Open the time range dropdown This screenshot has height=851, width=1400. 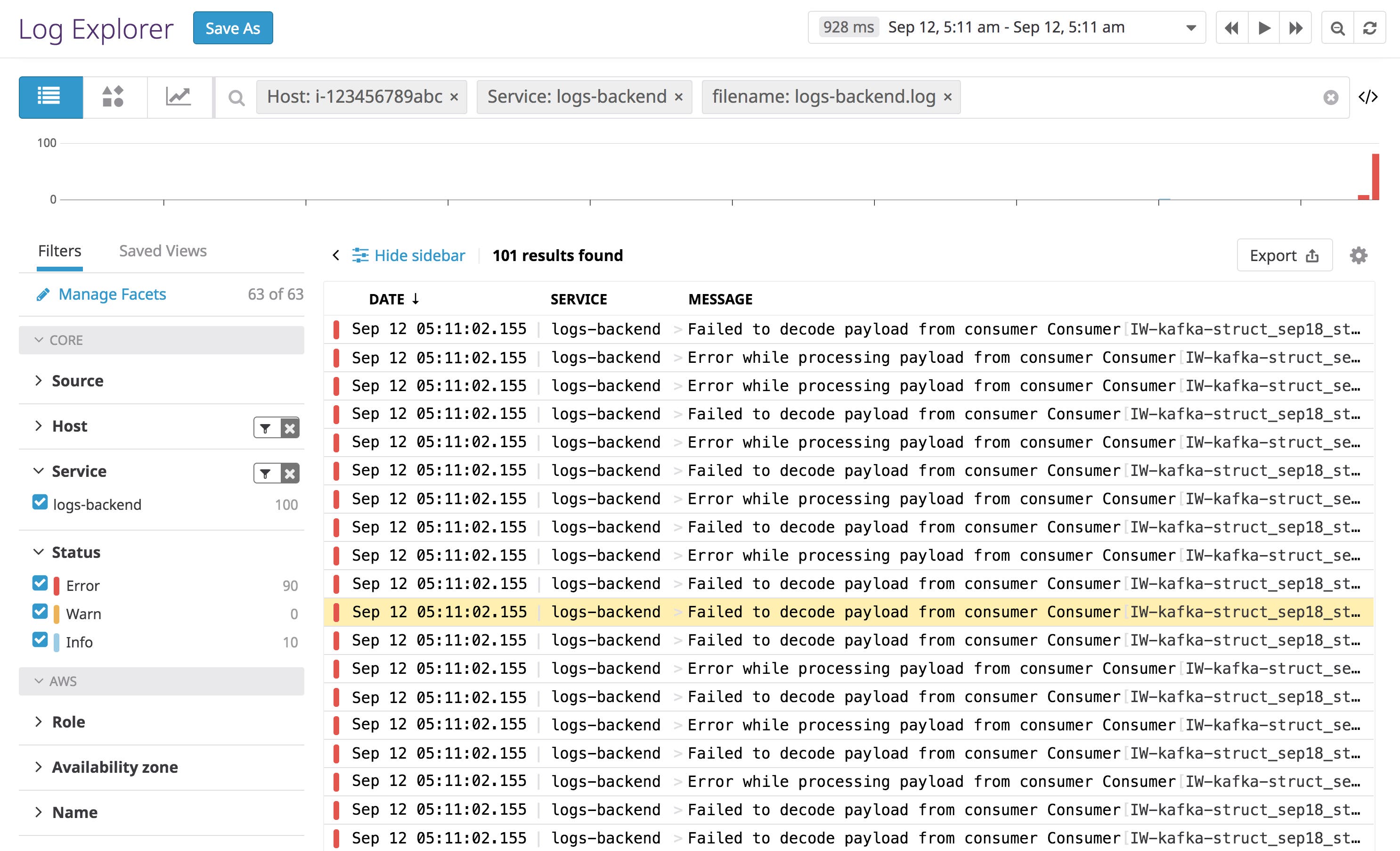(x=1189, y=27)
